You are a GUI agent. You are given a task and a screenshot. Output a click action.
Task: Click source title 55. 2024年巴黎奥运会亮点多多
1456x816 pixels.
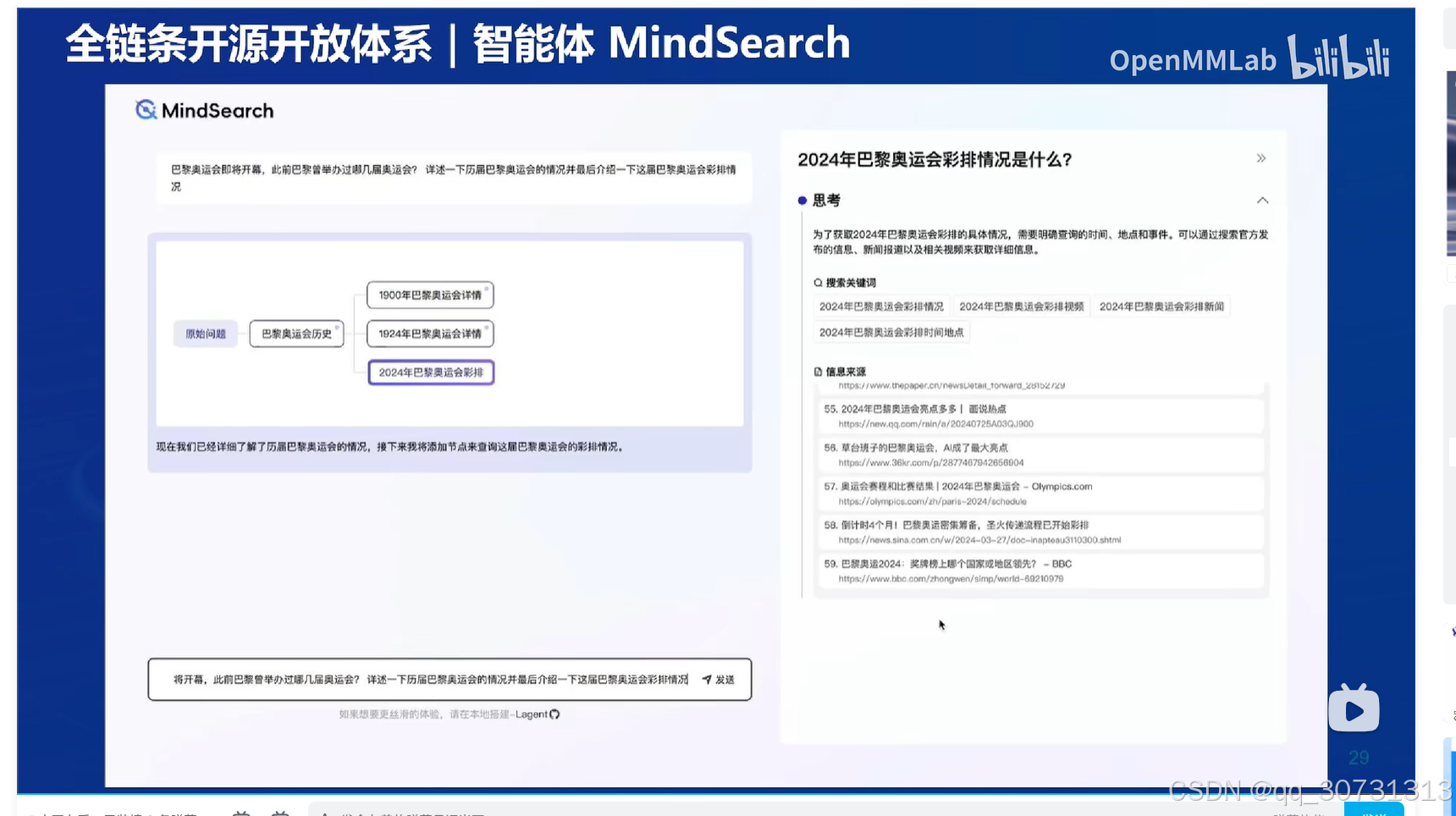915,409
